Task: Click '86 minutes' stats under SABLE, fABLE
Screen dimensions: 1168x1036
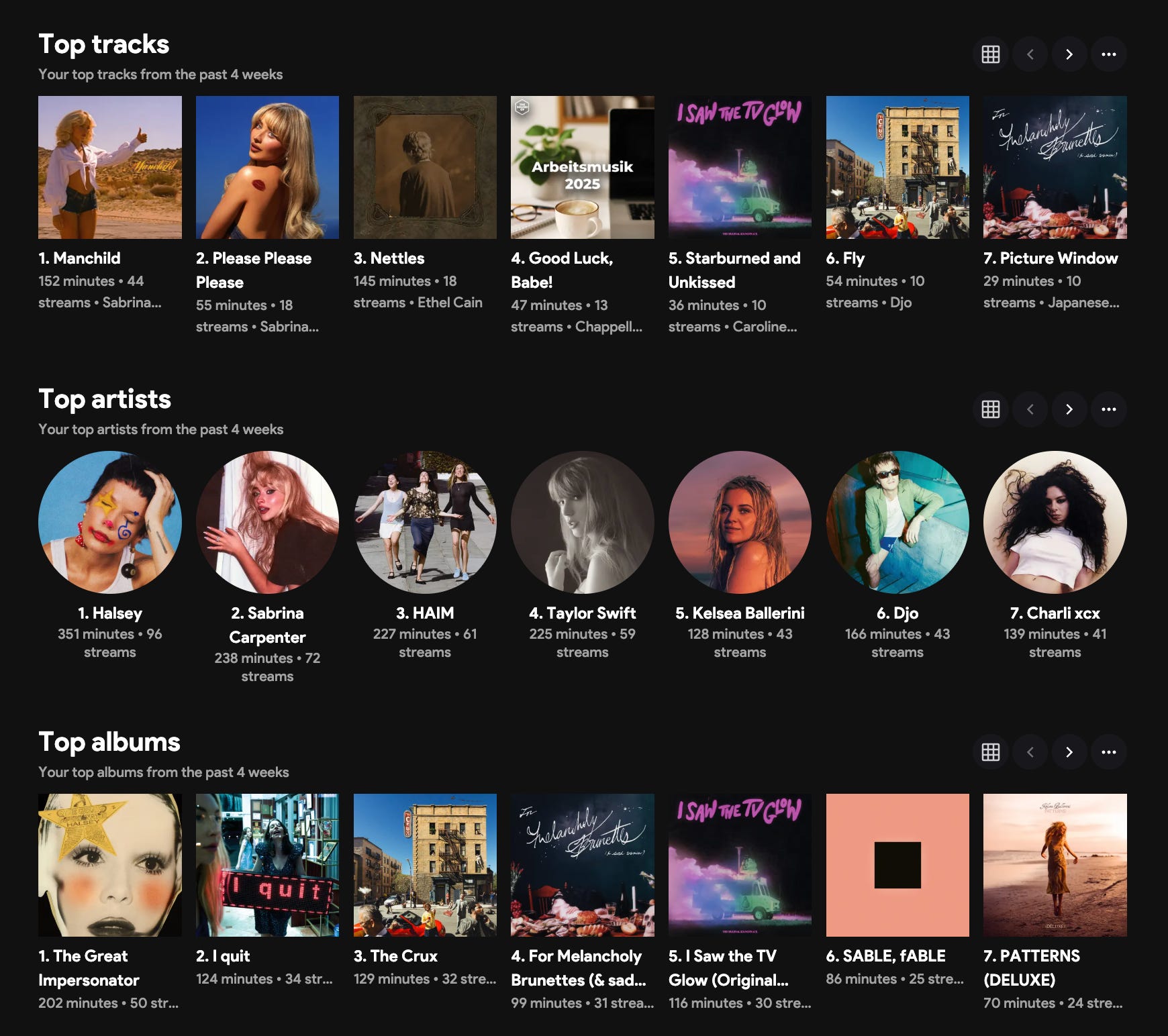Action: point(895,979)
